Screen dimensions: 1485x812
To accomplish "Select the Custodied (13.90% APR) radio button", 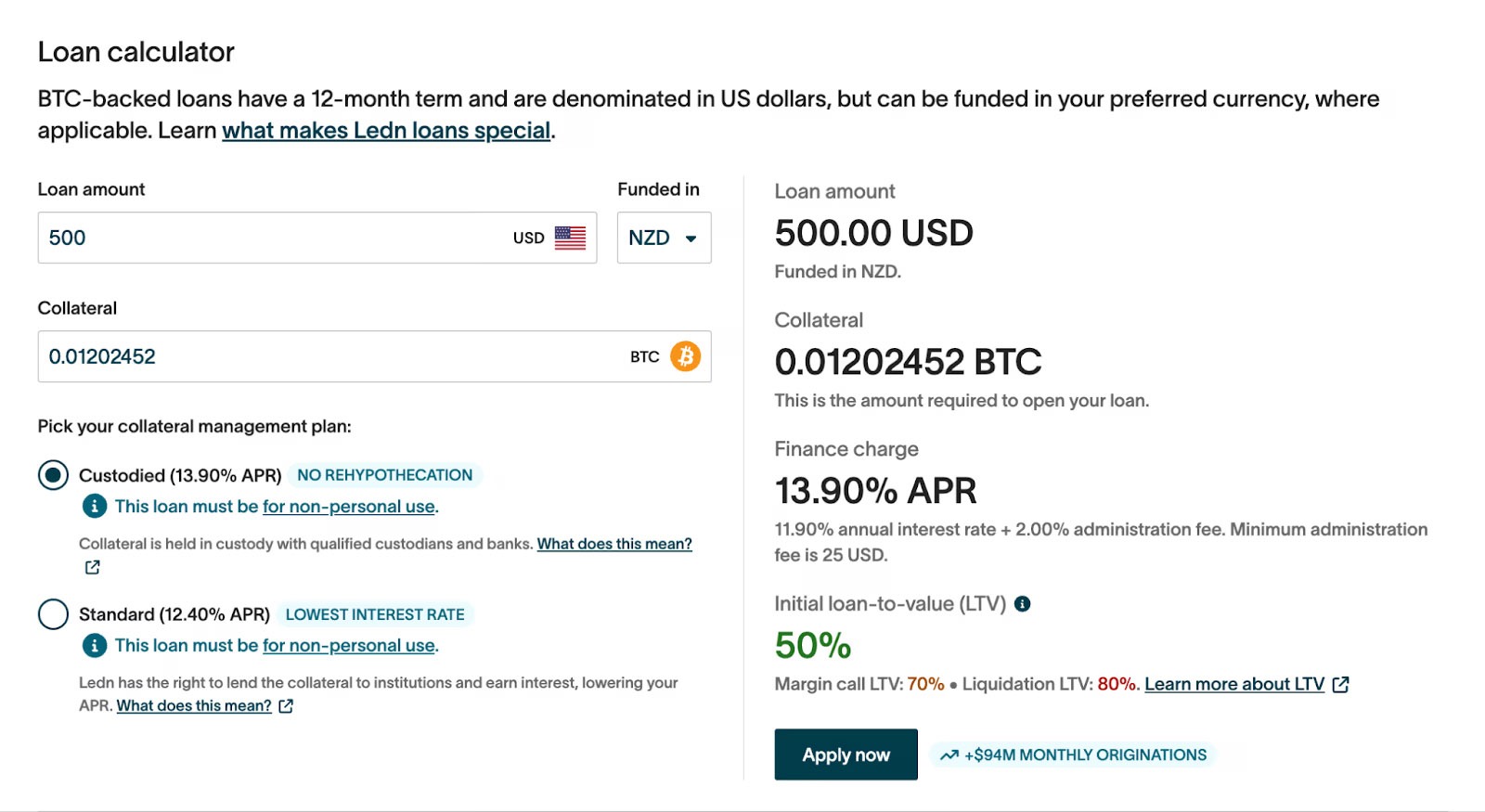I will point(53,475).
